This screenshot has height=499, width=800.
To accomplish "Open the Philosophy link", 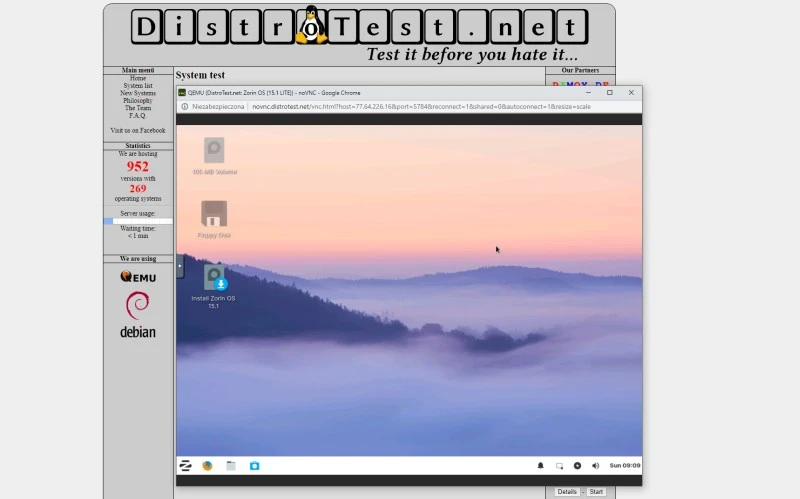I will [138, 101].
